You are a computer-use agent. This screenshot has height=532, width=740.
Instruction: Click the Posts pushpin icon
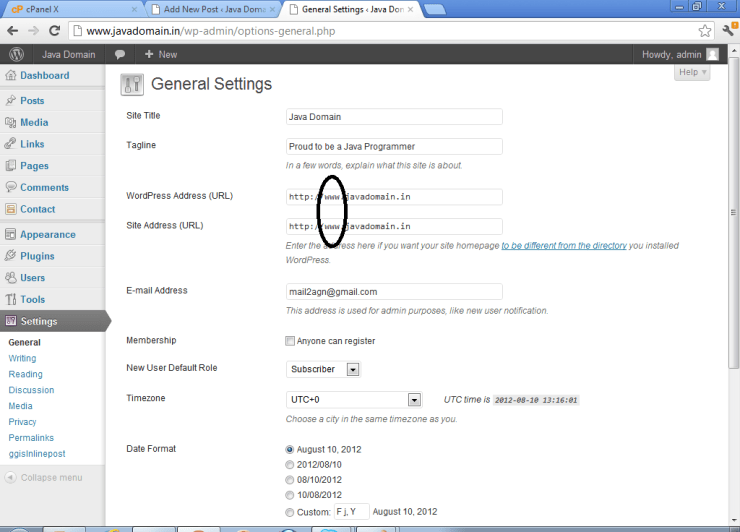pyautogui.click(x=10, y=100)
